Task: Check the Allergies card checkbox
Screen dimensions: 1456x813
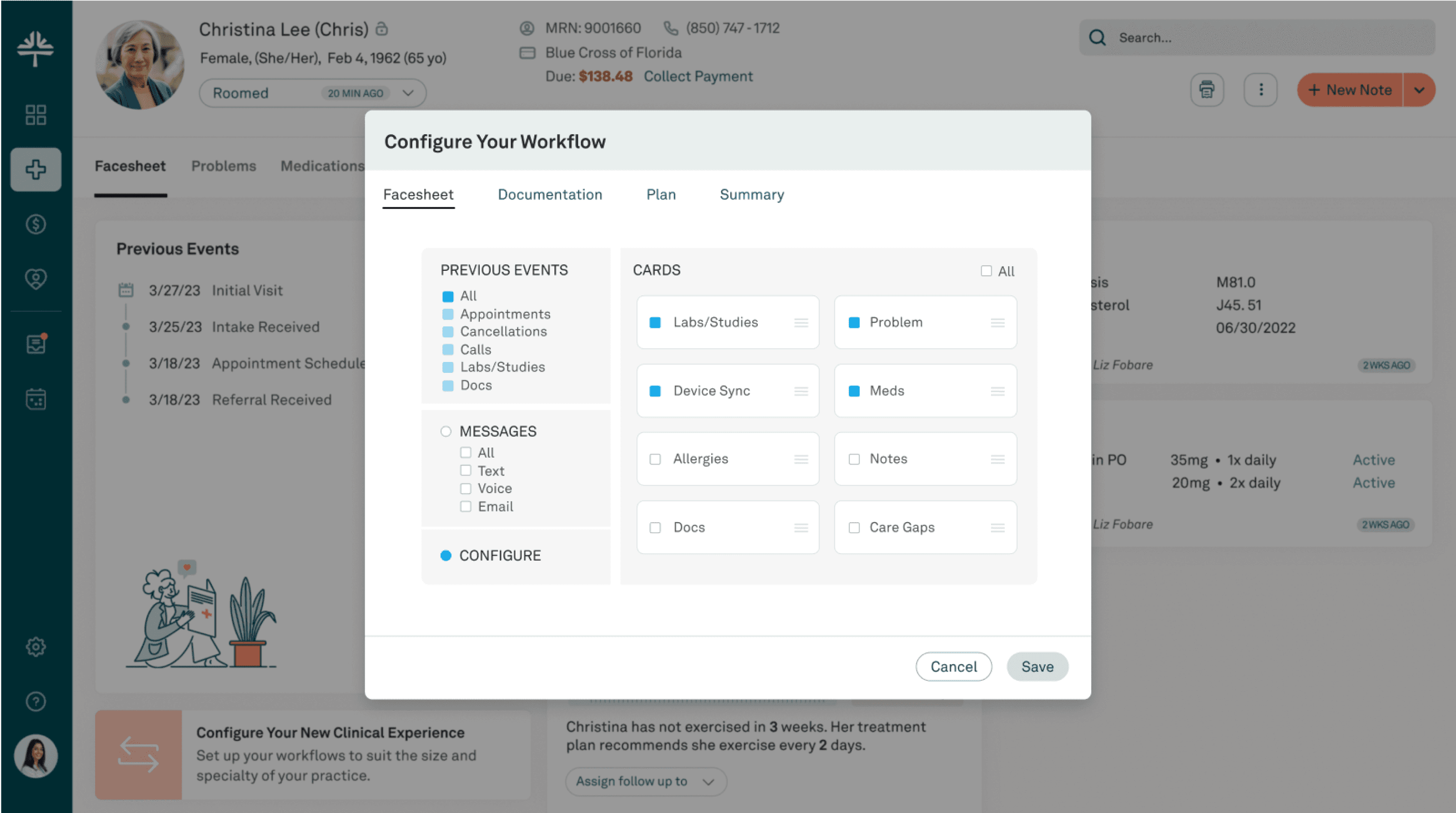Action: pos(655,460)
